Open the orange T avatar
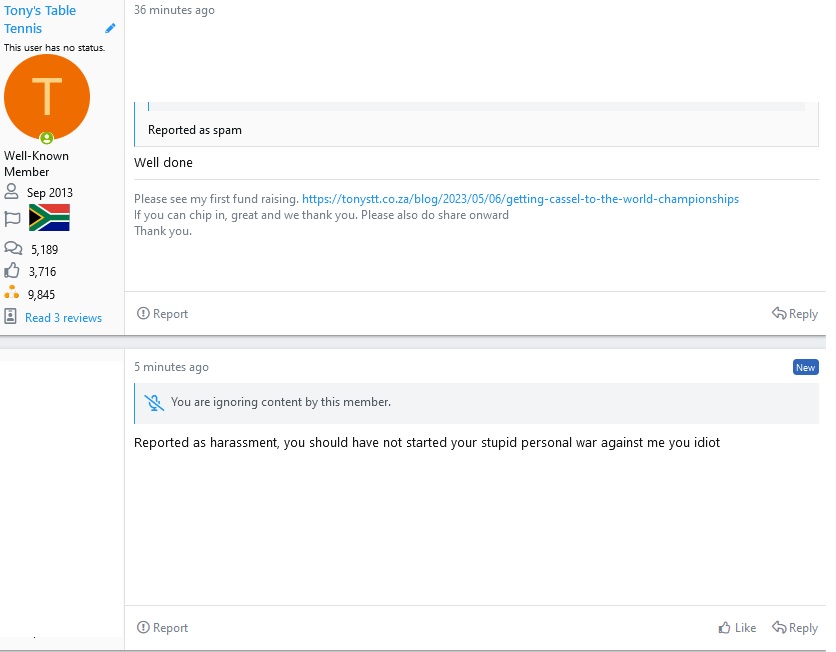836x652 pixels. tap(47, 97)
